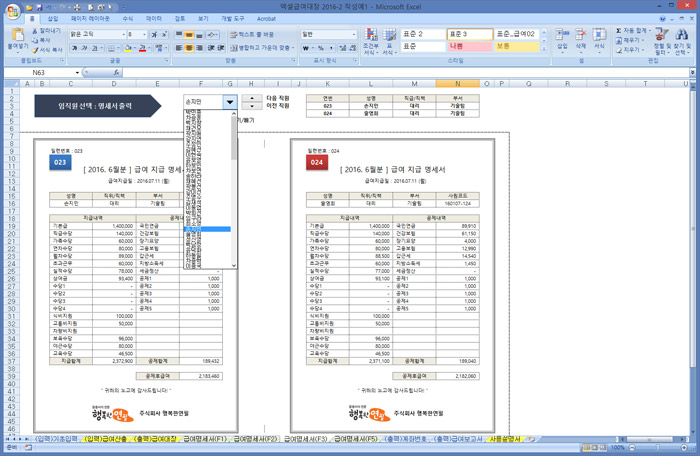Switch to the 급여명세서(F1) sheet tab
Screen dimensions: 700x456
(x=205, y=439)
